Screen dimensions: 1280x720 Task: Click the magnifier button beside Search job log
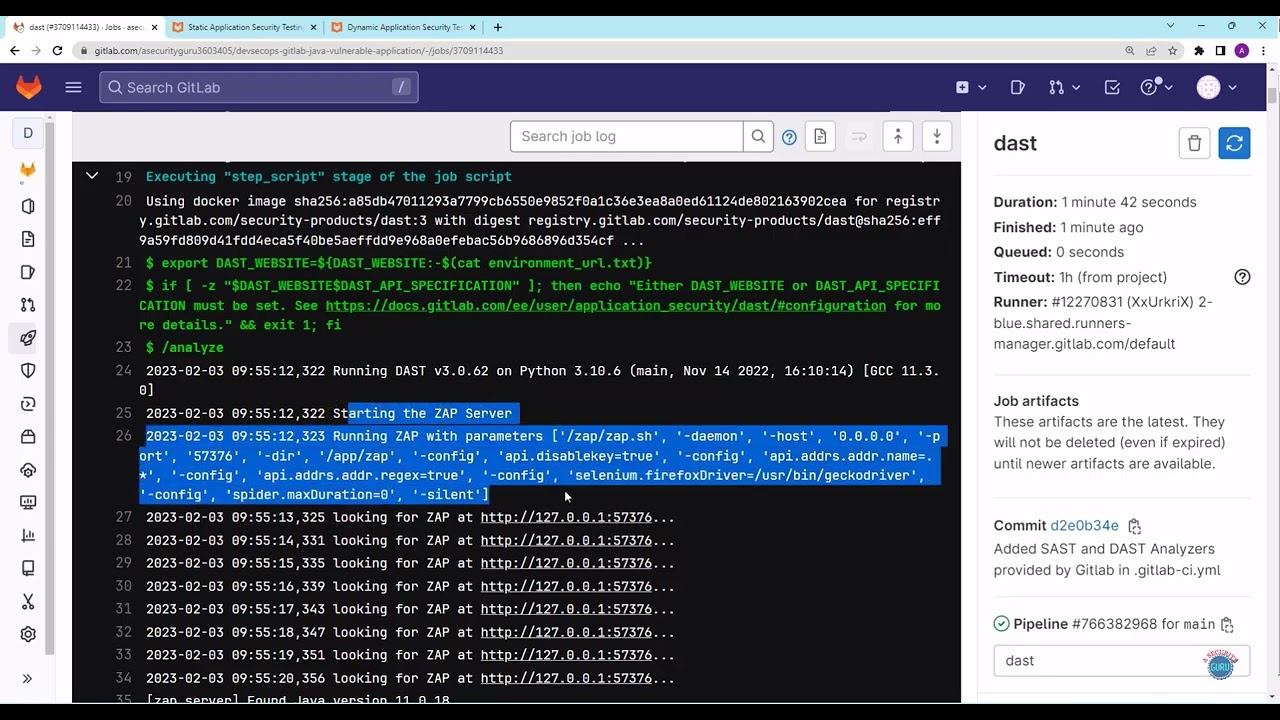tap(758, 137)
